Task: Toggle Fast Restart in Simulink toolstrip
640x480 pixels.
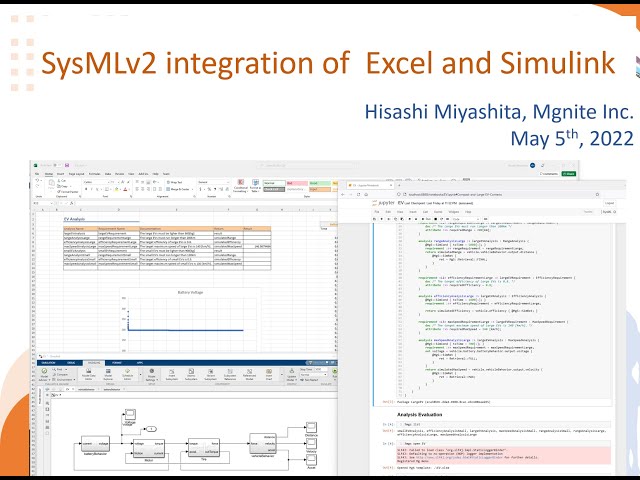Action: (x=309, y=380)
